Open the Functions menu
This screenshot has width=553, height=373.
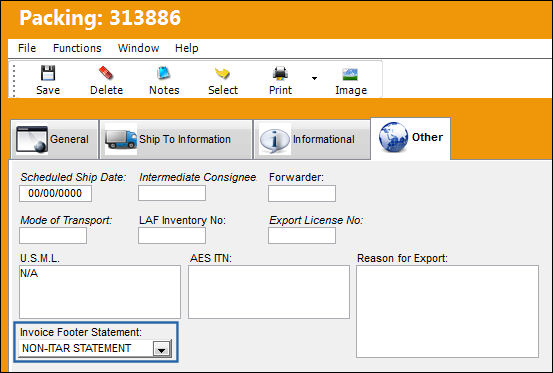(77, 48)
